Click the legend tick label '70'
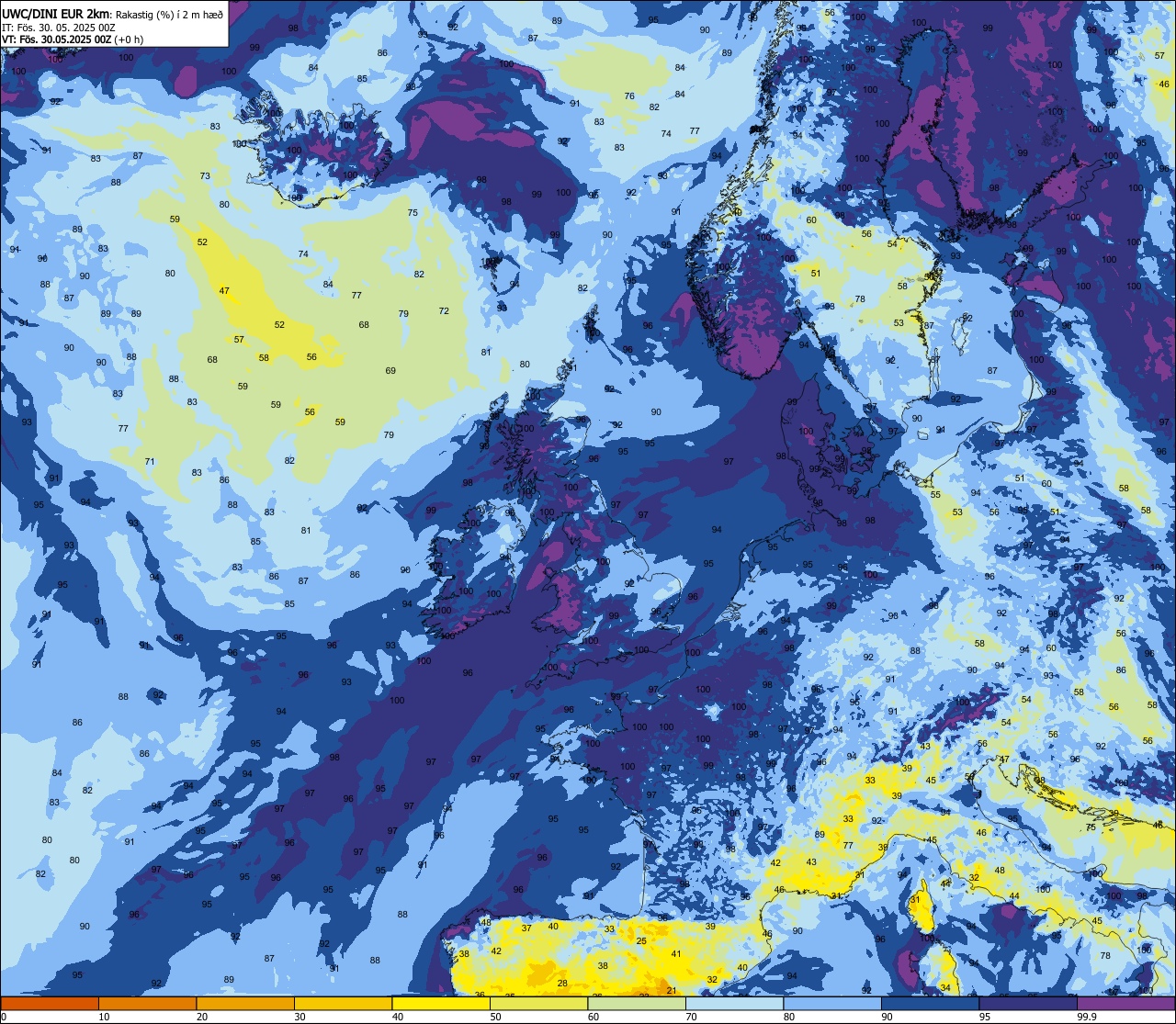Viewport: 1176px width, 1024px height. click(691, 1017)
